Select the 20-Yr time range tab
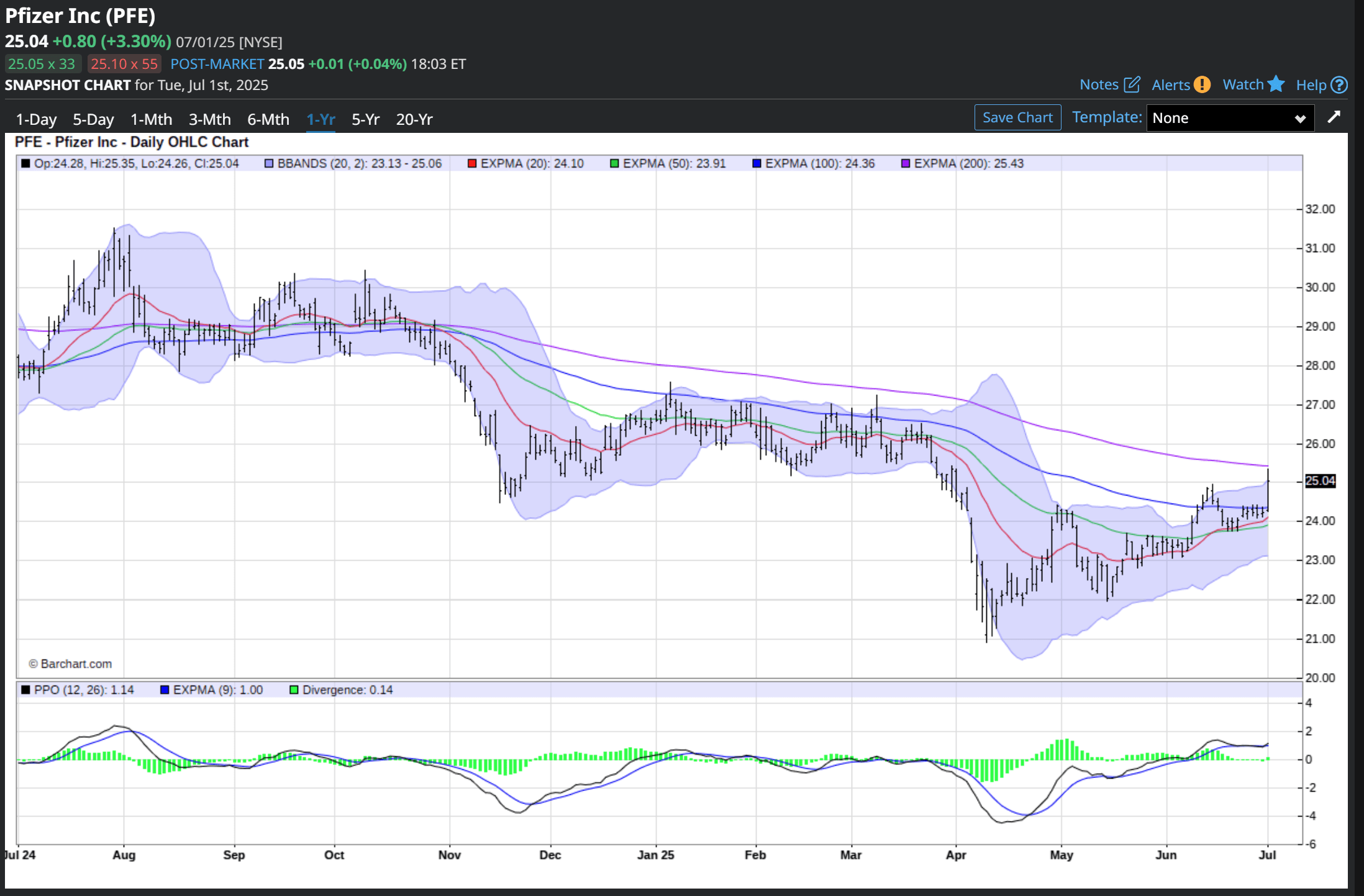 coord(414,119)
